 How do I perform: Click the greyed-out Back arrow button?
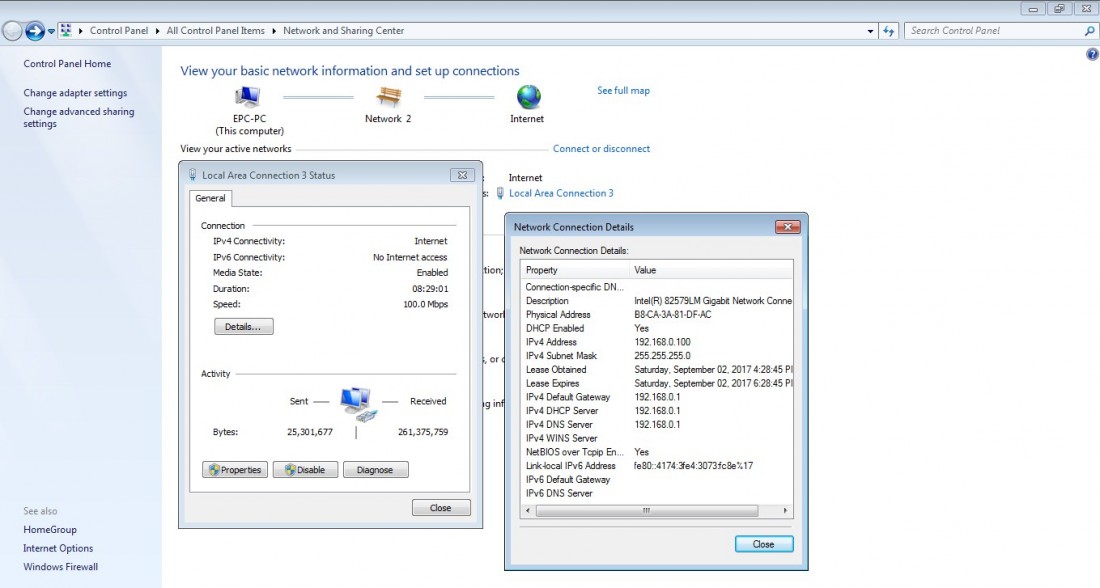pos(13,31)
